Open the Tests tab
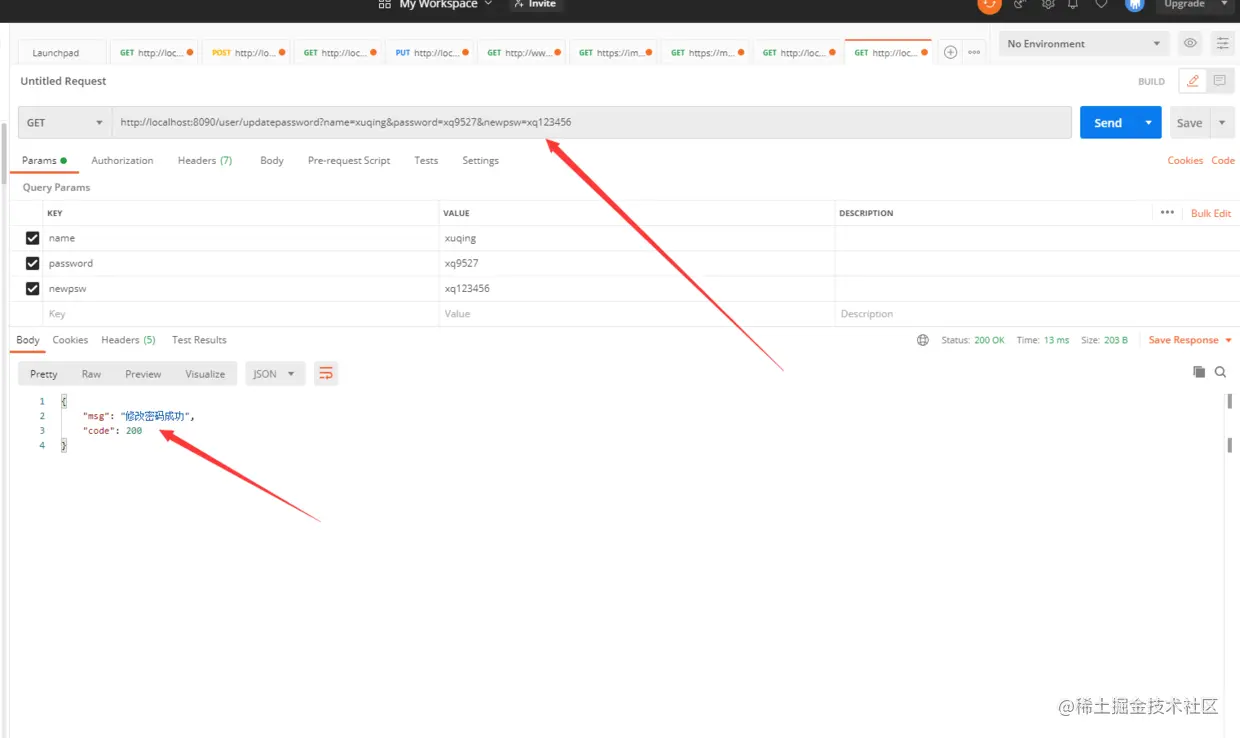 (426, 160)
